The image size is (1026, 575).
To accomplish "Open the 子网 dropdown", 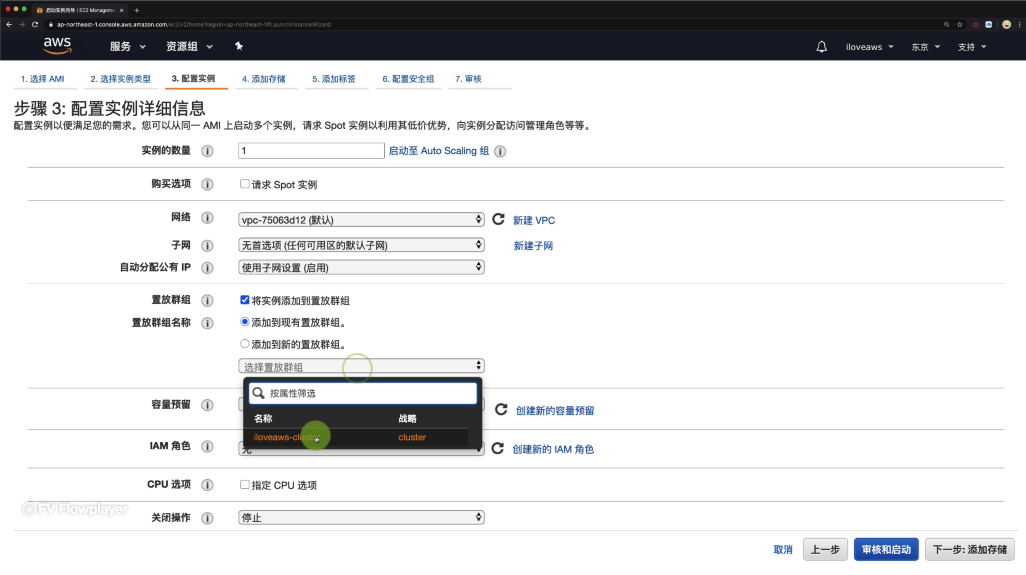I will [x=361, y=245].
